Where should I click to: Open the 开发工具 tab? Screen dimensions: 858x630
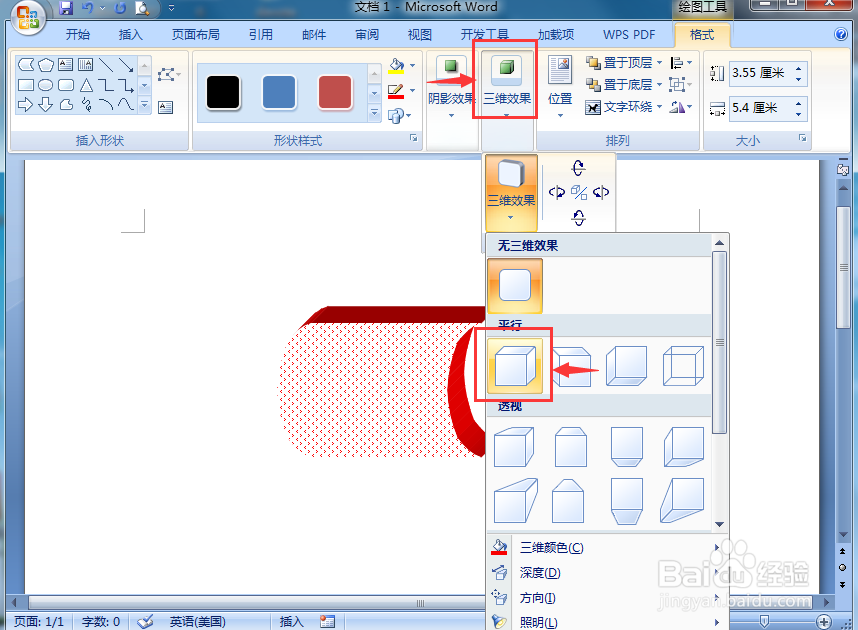coord(484,34)
